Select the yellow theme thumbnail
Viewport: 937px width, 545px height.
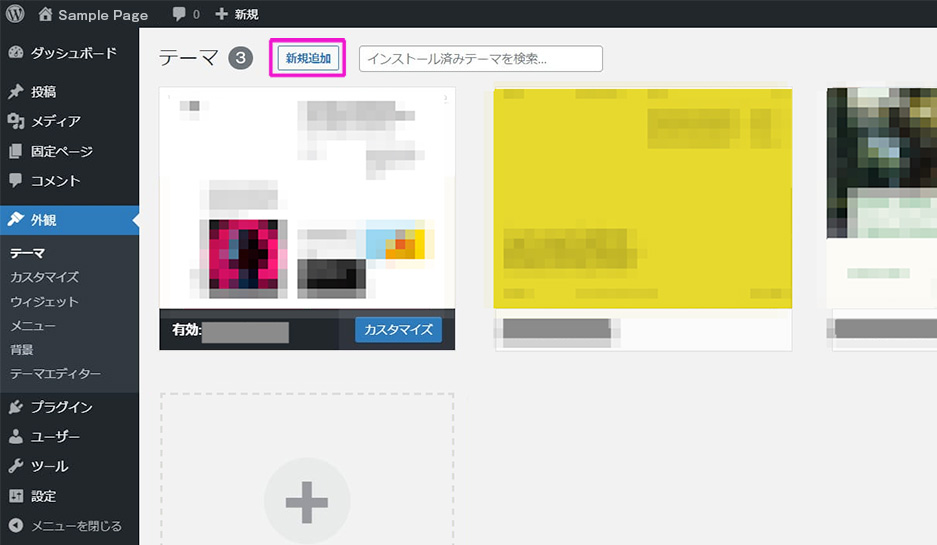643,198
